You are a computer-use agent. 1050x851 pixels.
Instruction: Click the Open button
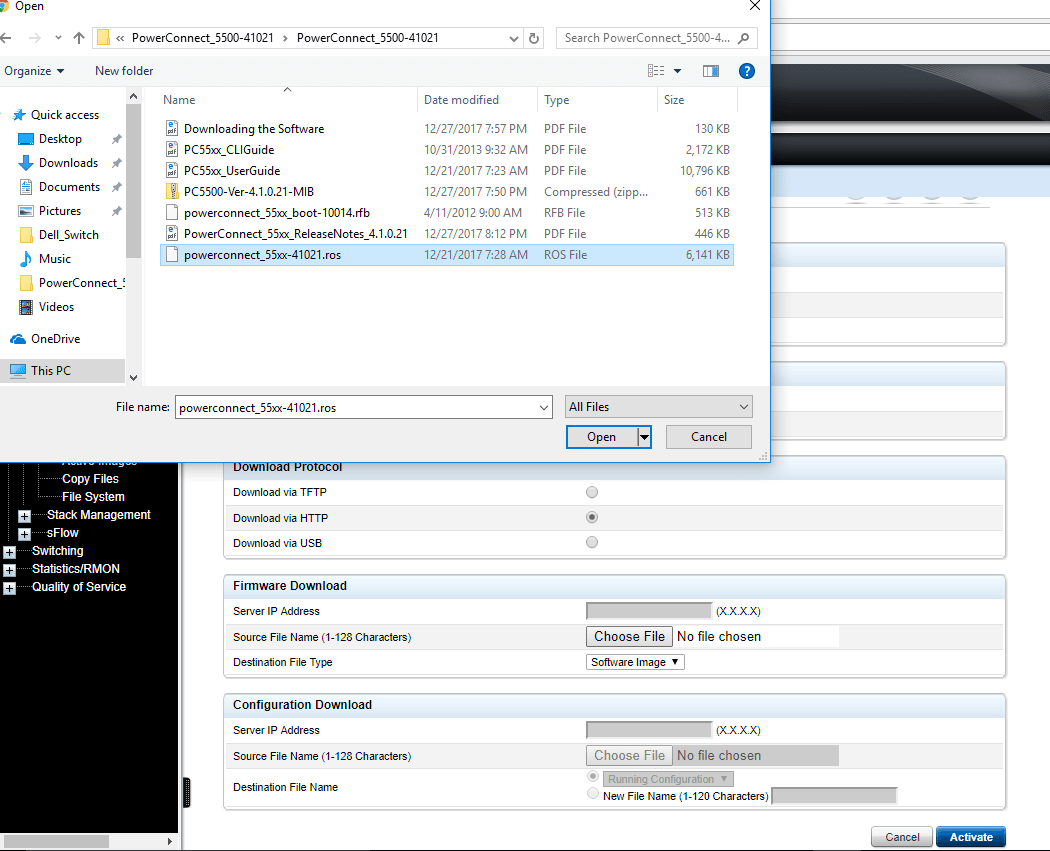[601, 437]
